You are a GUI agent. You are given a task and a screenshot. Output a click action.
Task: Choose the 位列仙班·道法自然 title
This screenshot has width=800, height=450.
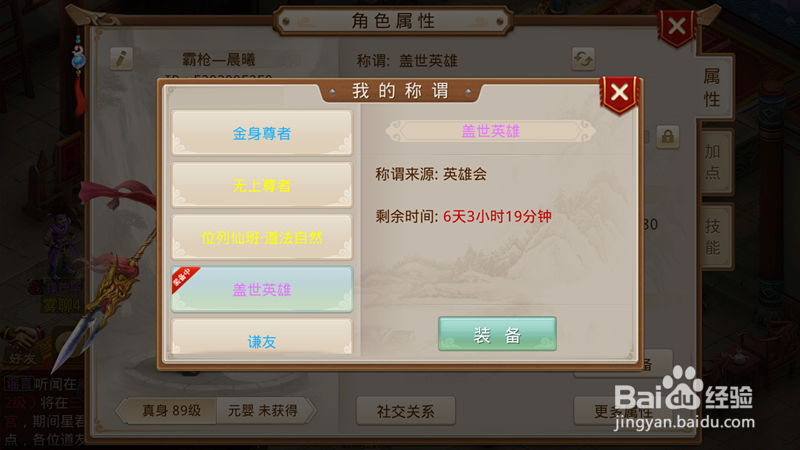262,237
